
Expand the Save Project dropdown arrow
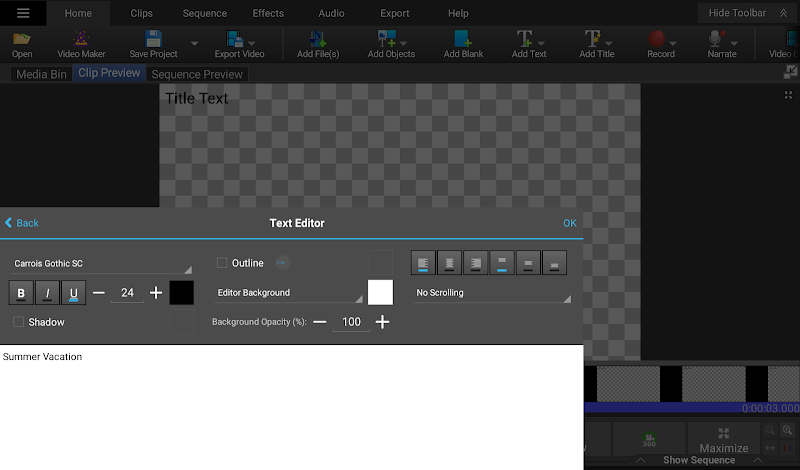194,43
